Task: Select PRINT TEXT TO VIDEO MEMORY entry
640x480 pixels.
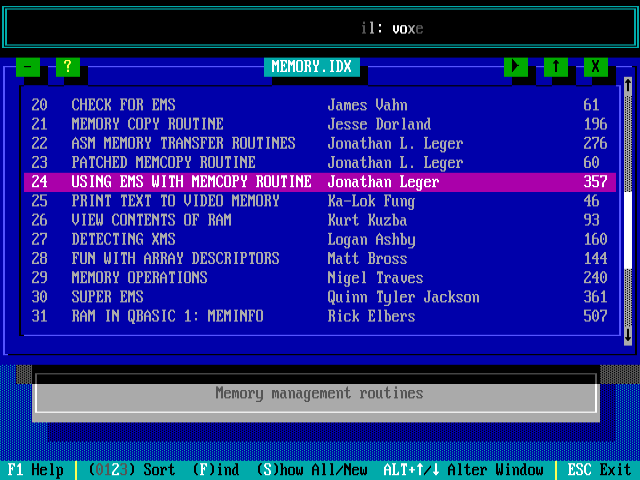Action: click(175, 201)
